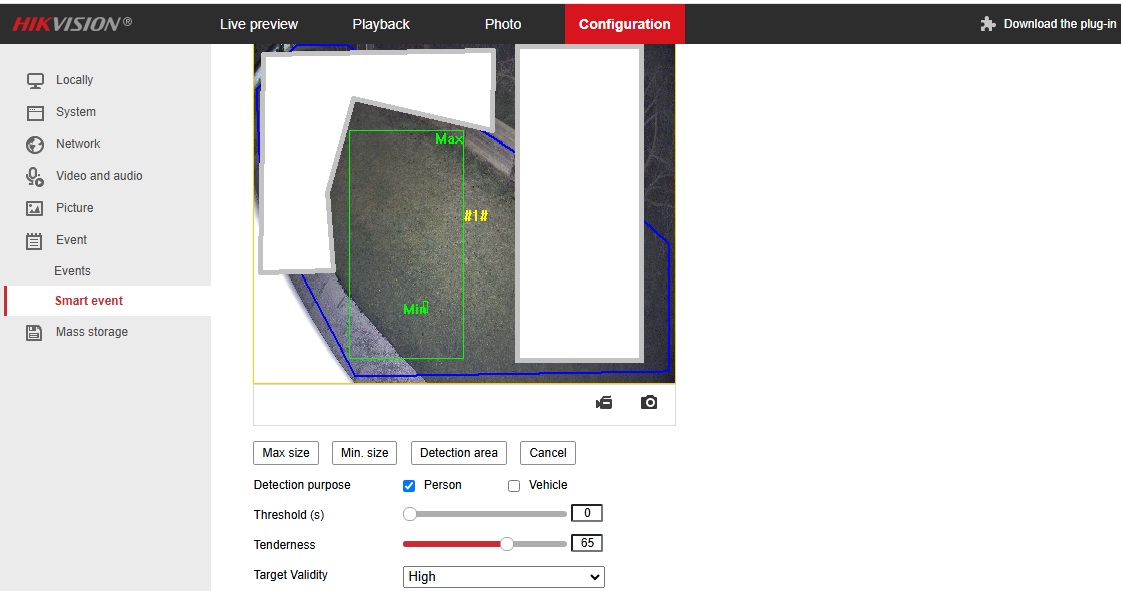The height and width of the screenshot is (591, 1121).
Task: Click the plug-in puzzle piece icon
Action: [988, 24]
